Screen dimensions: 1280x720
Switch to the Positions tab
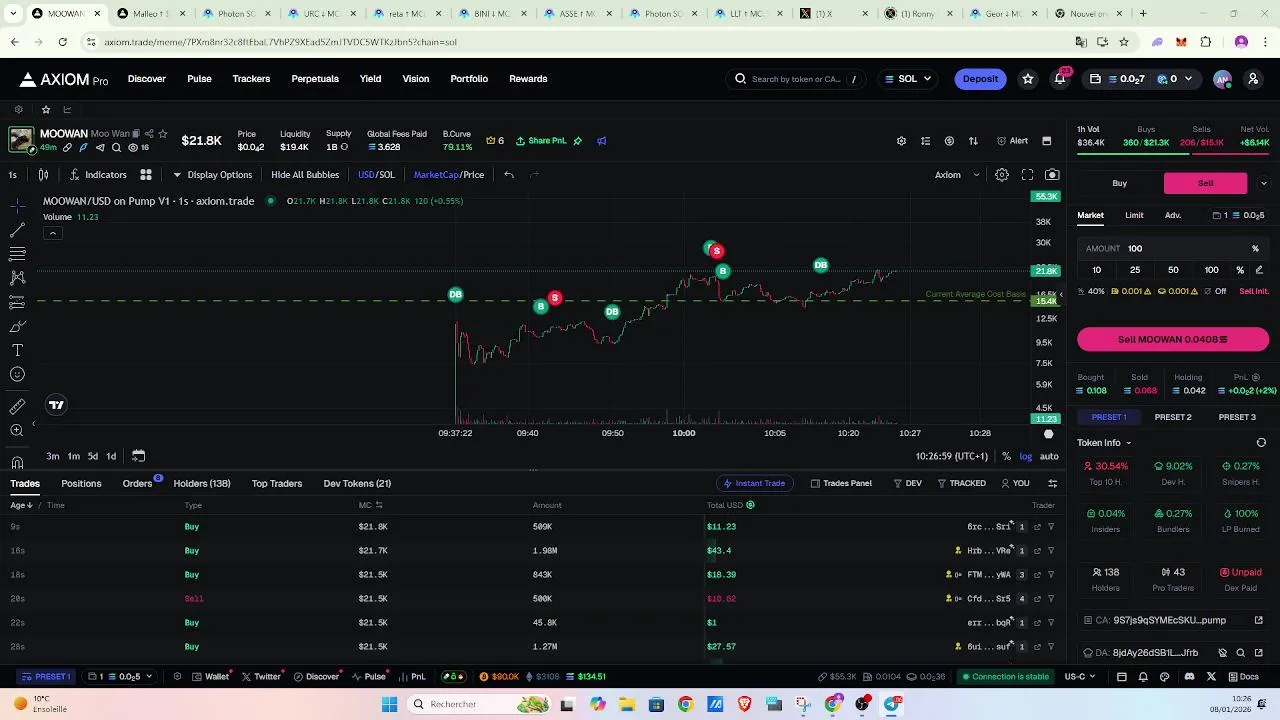coord(81,483)
